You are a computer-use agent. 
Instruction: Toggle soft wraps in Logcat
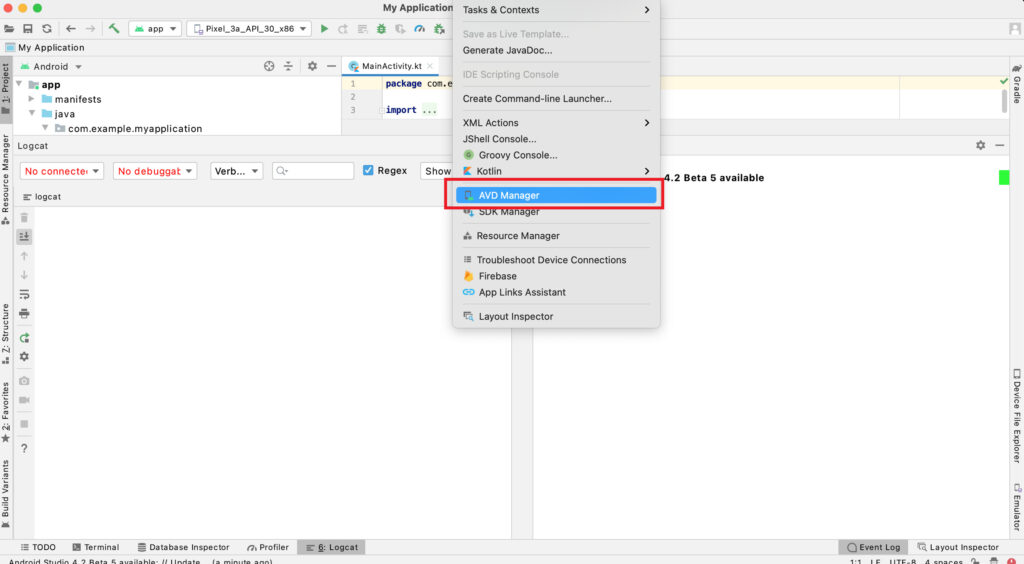(24, 294)
